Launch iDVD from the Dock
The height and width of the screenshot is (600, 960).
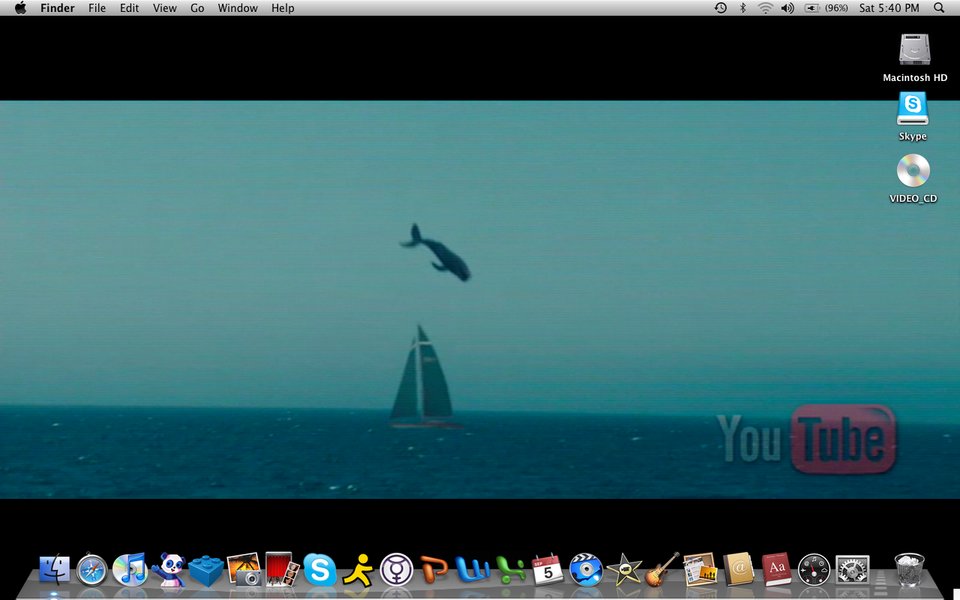tap(586, 570)
